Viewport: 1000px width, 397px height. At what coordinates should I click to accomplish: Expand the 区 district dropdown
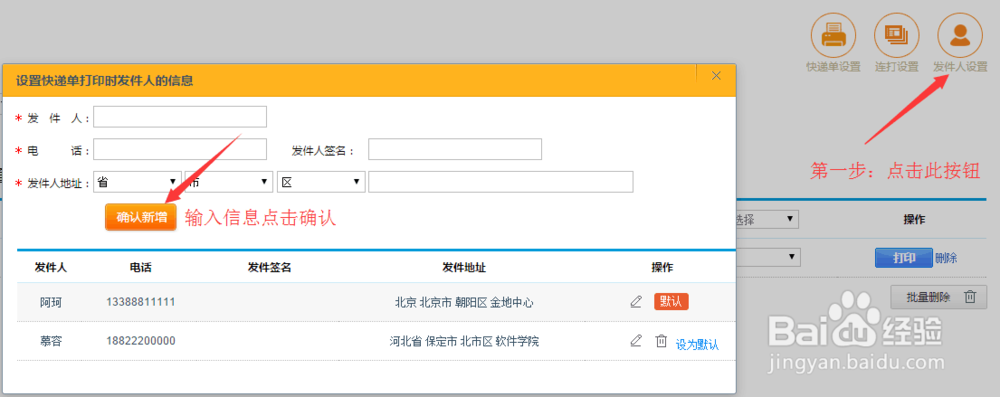click(x=321, y=182)
